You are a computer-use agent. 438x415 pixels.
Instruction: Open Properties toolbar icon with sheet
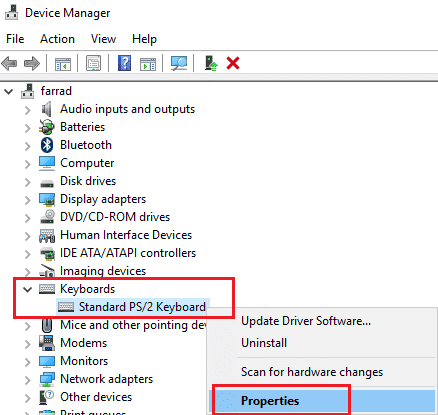[x=93, y=63]
